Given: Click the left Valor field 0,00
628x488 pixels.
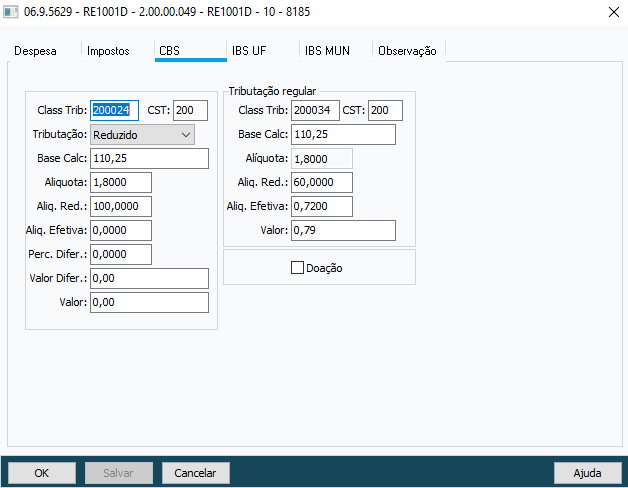Looking at the screenshot, I should [149, 302].
